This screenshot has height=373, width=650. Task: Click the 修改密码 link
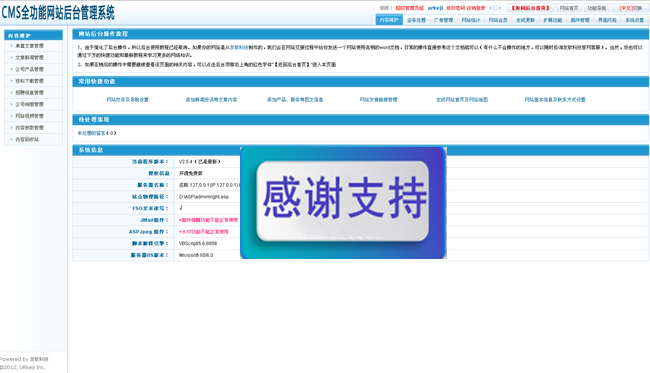(x=455, y=8)
